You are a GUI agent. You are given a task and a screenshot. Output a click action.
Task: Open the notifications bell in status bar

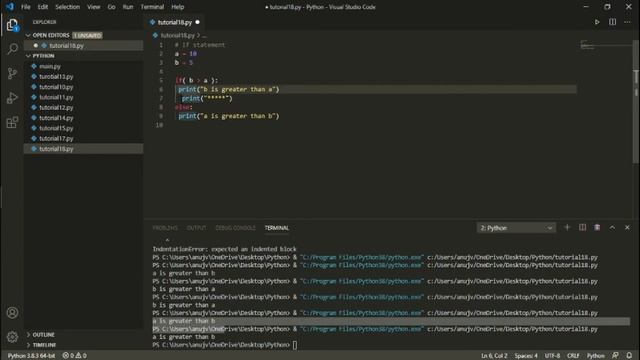click(629, 356)
